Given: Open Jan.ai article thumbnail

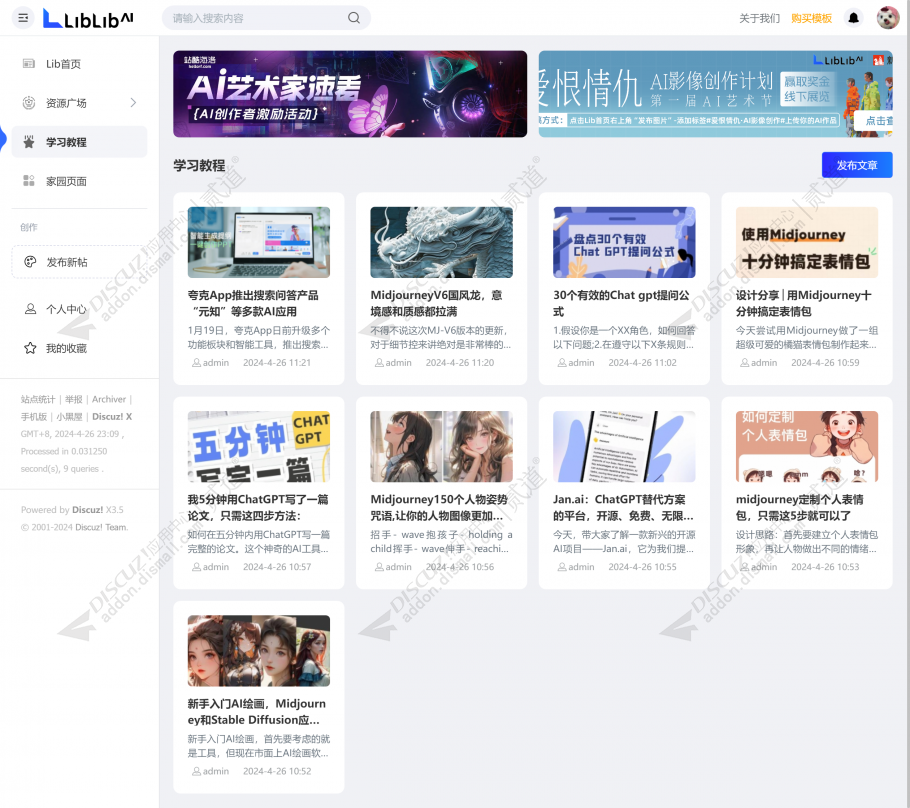Looking at the screenshot, I should [x=624, y=446].
